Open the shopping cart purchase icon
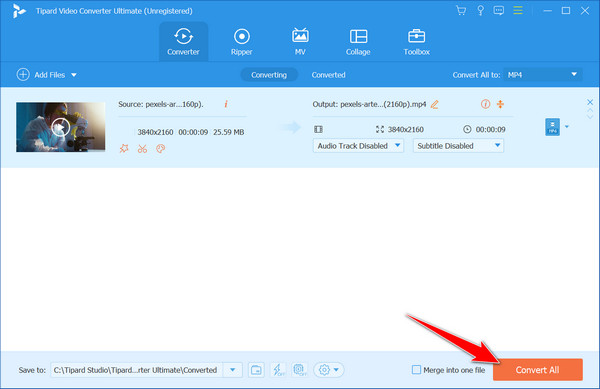Viewport: 600px width, 389px height. point(461,10)
